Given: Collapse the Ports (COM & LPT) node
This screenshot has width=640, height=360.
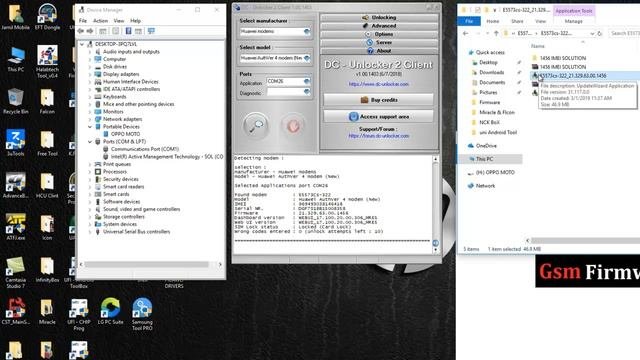Looking at the screenshot, I should tap(90, 142).
